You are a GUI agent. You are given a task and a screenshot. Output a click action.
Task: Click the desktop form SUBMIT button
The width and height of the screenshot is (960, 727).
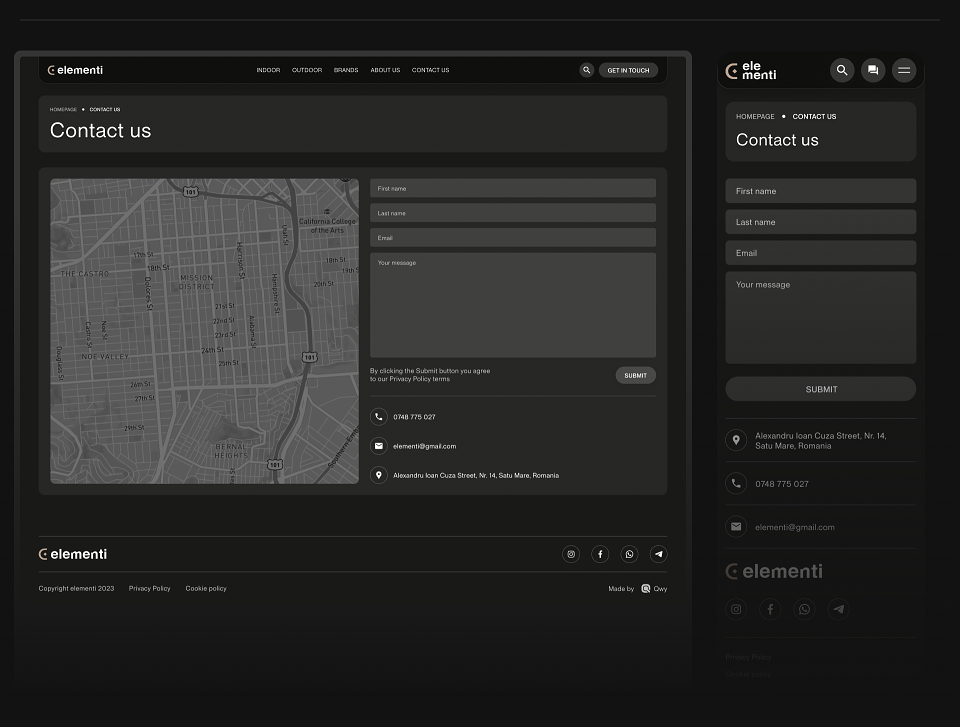click(636, 375)
